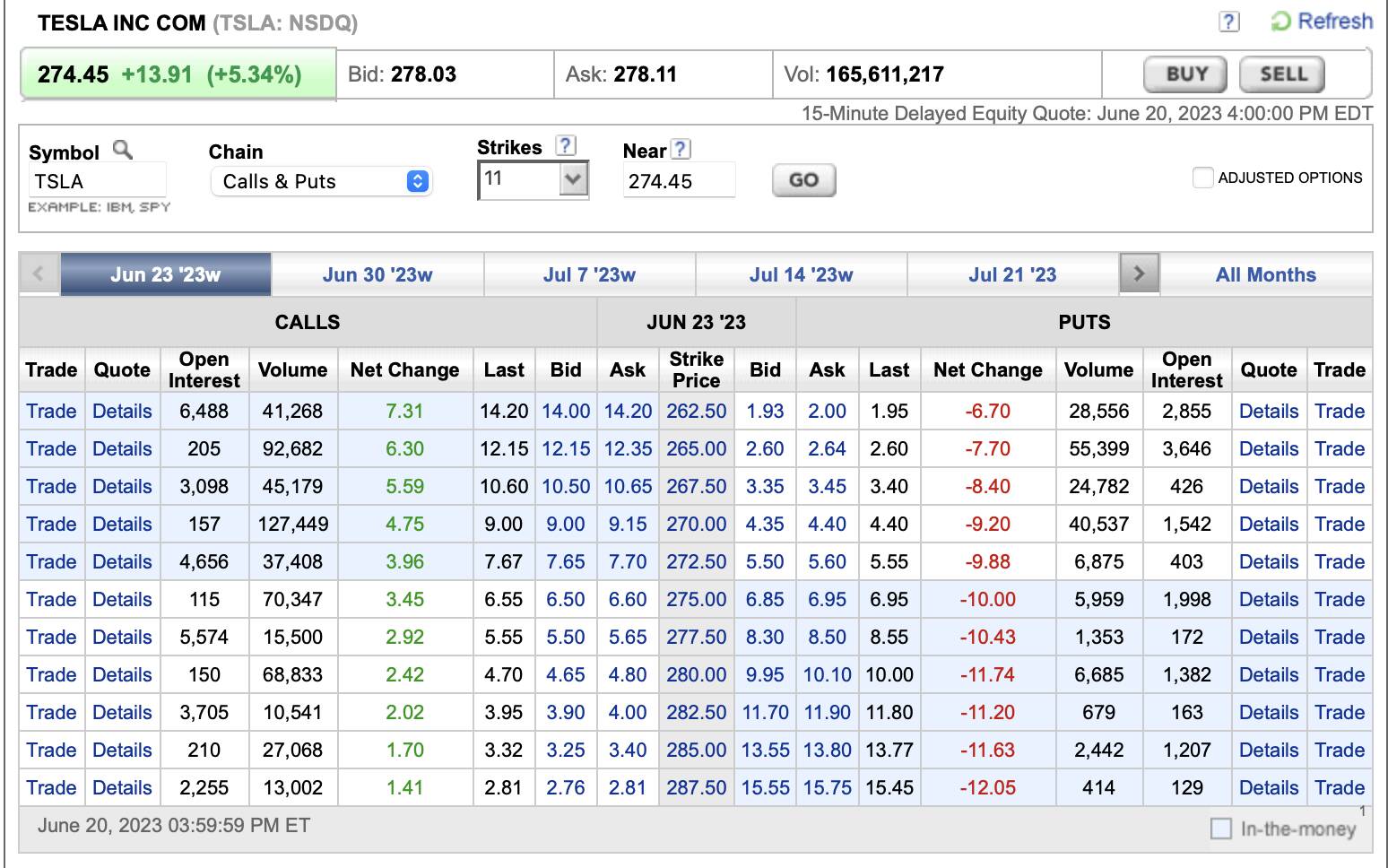Toggle the In-the-money checkbox
Image resolution: width=1388 pixels, height=868 pixels.
(1220, 829)
